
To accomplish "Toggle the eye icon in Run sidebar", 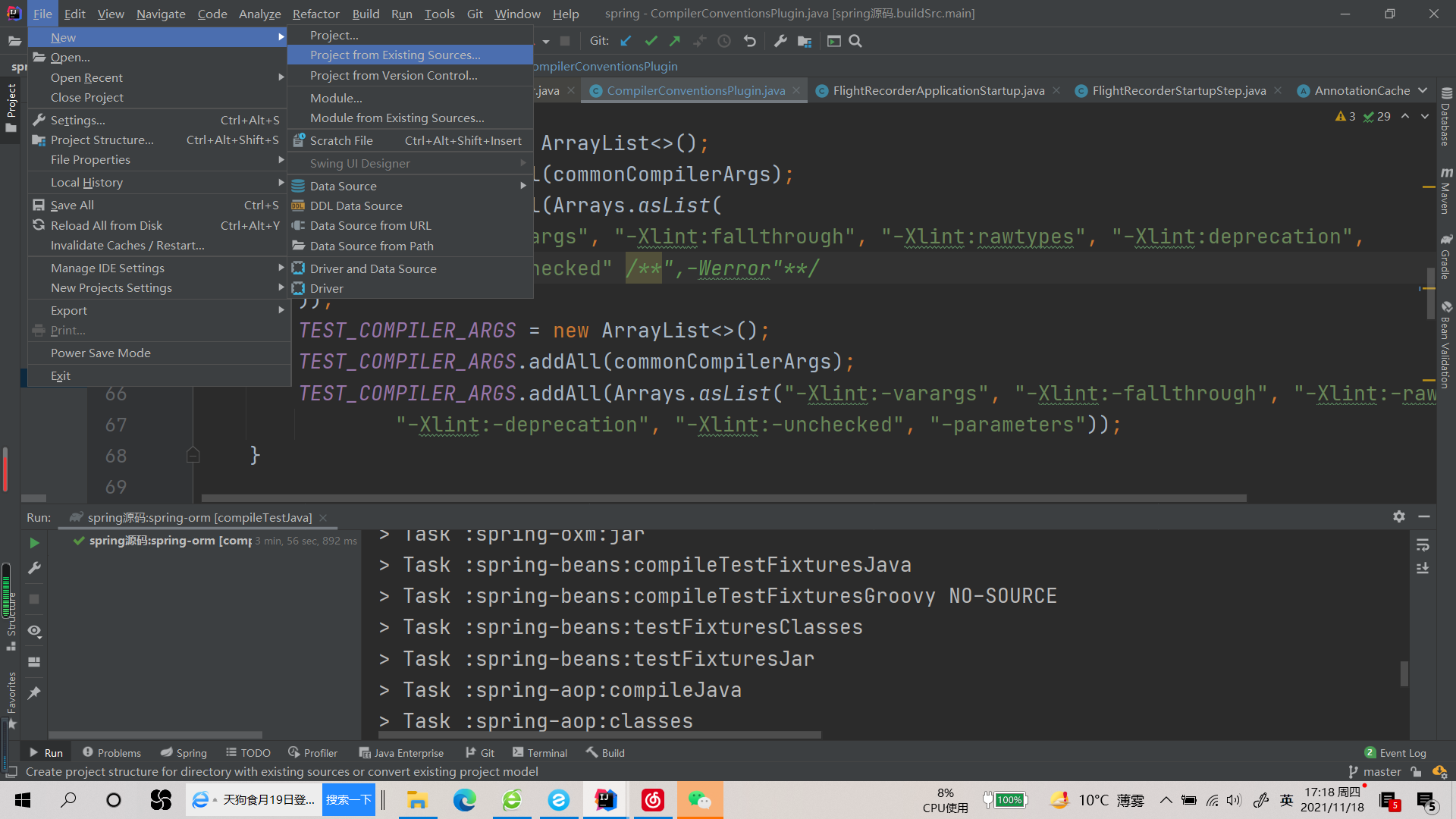I will click(x=34, y=631).
